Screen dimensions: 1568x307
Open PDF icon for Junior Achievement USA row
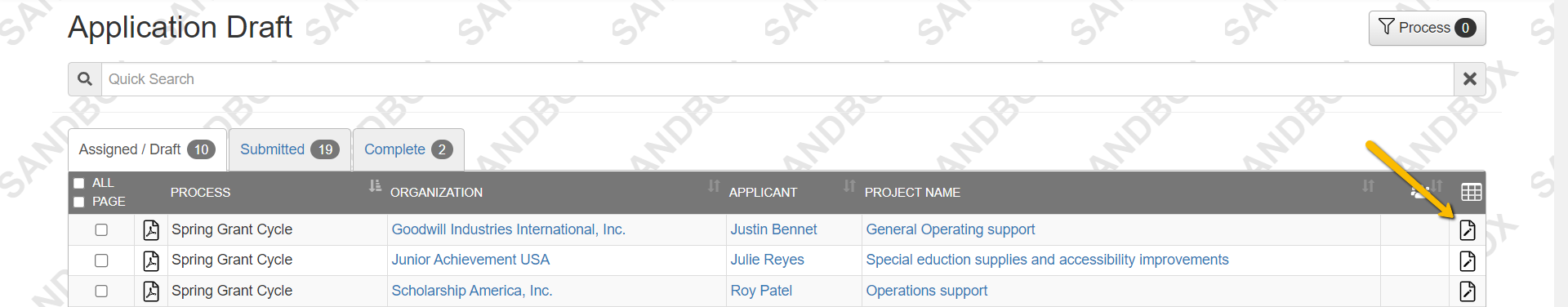[x=151, y=260]
